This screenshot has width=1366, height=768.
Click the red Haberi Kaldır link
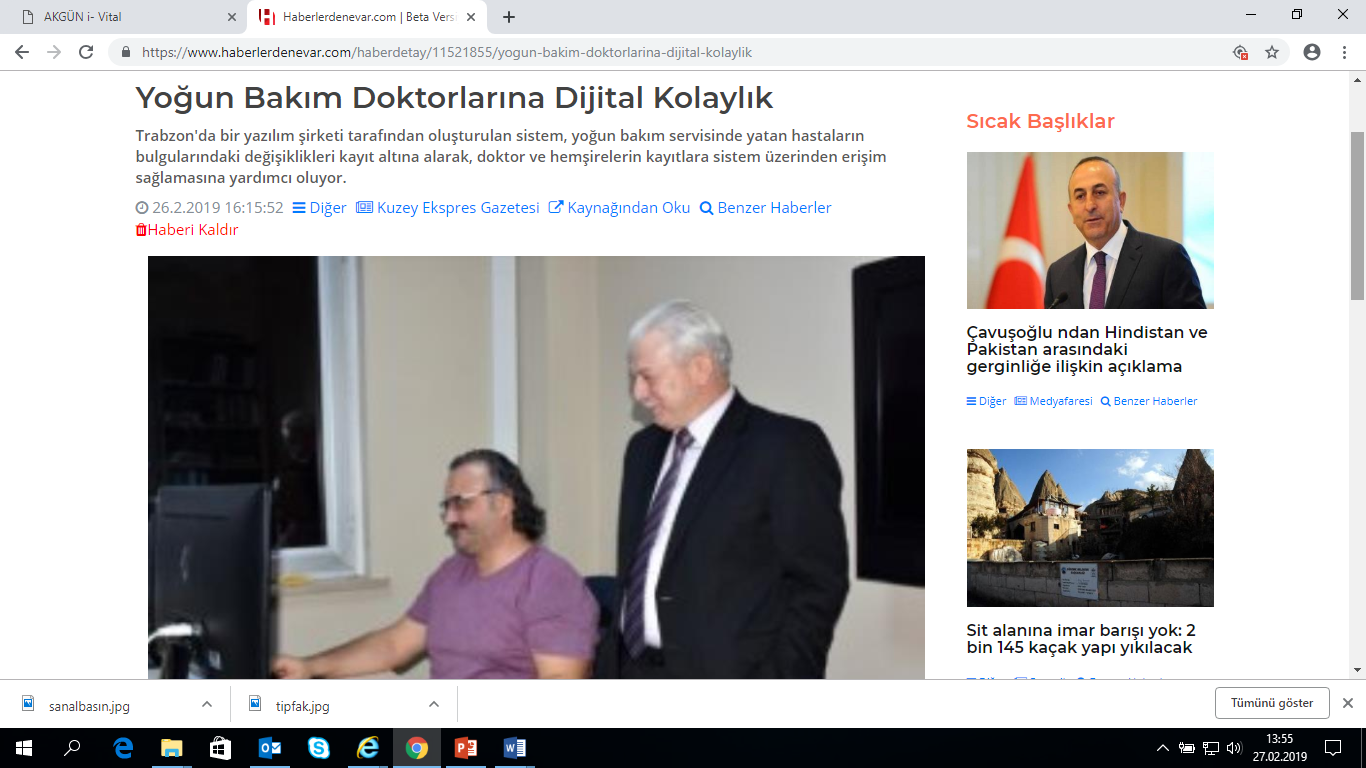click(x=187, y=230)
